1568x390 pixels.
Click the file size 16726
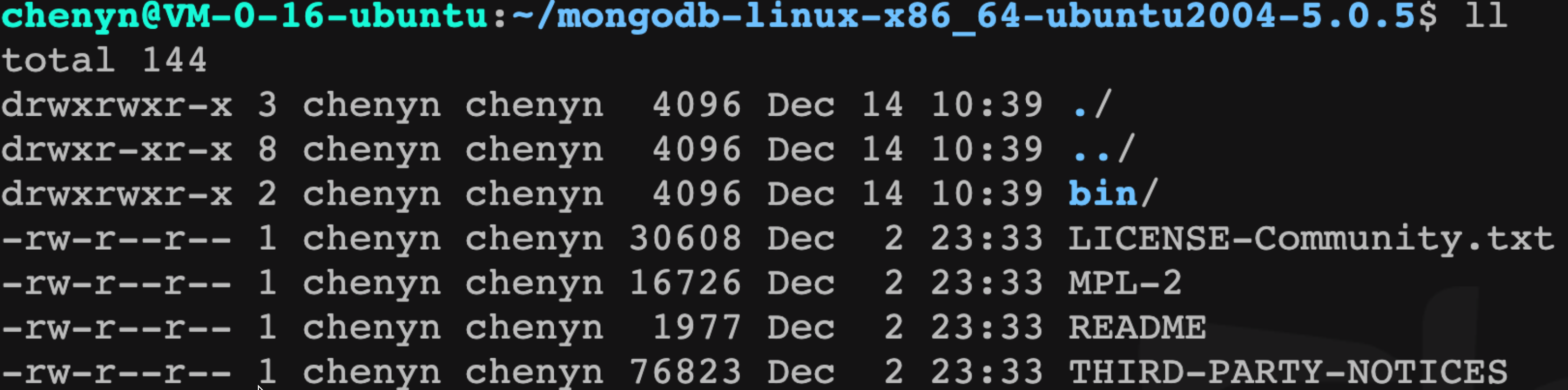tap(686, 283)
